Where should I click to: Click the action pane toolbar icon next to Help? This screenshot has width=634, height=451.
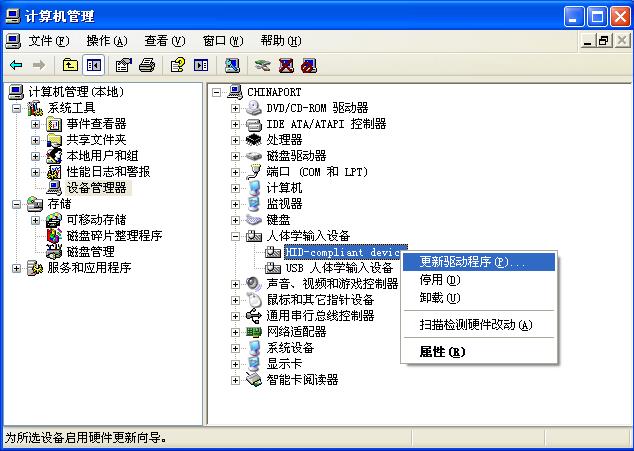pyautogui.click(x=201, y=65)
